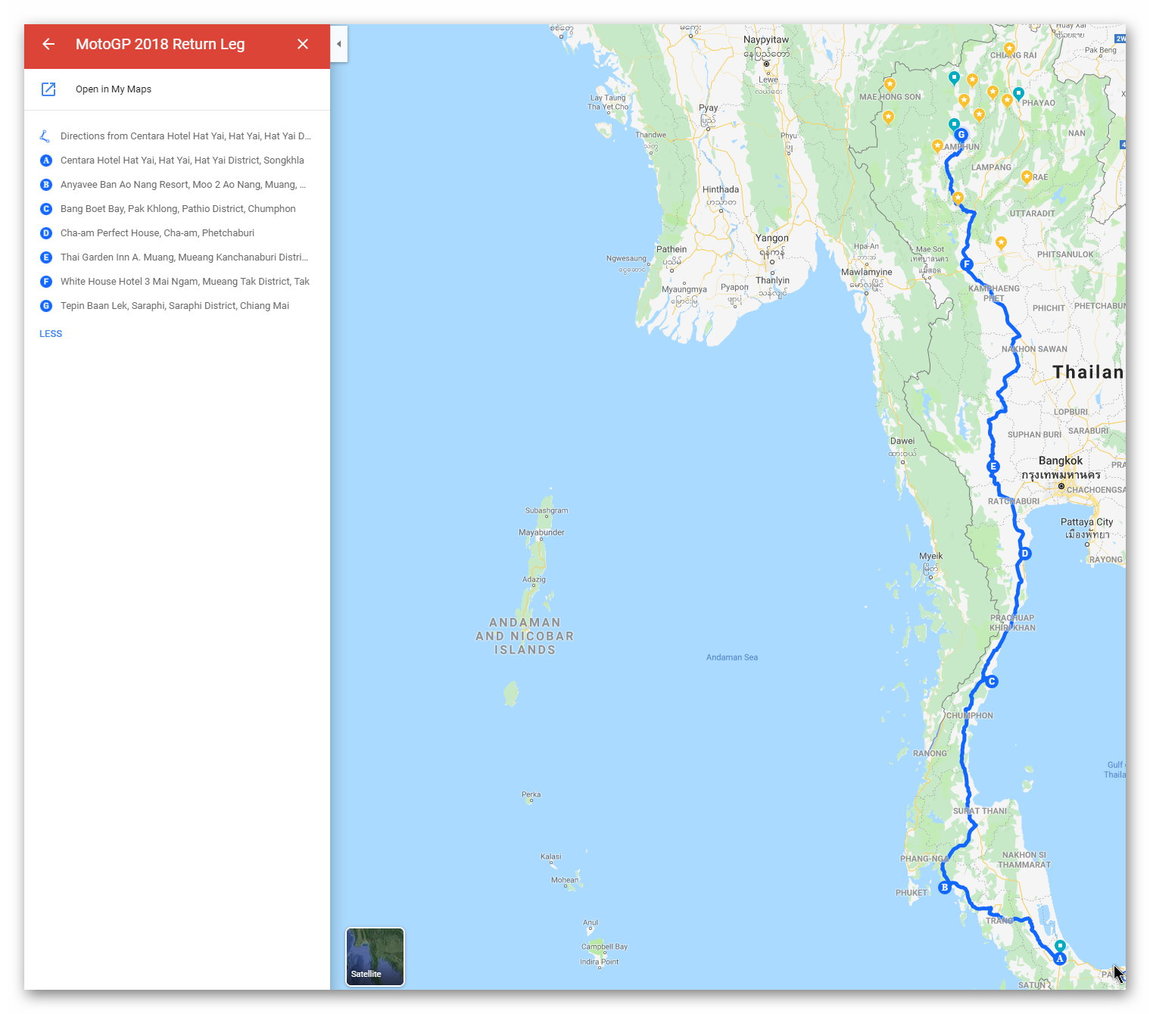Open in My Maps link

pos(113,89)
